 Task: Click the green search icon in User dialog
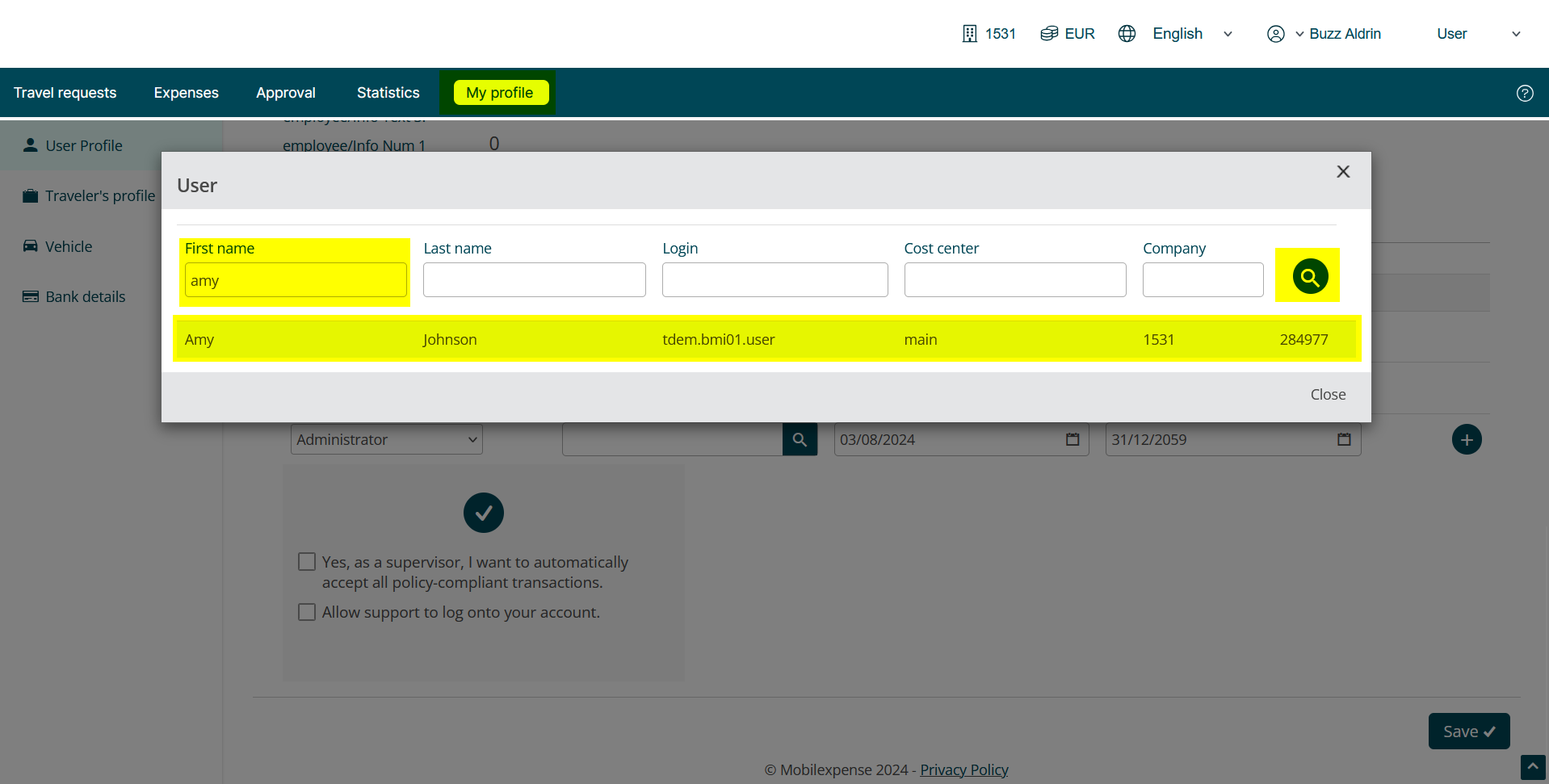click(1309, 277)
